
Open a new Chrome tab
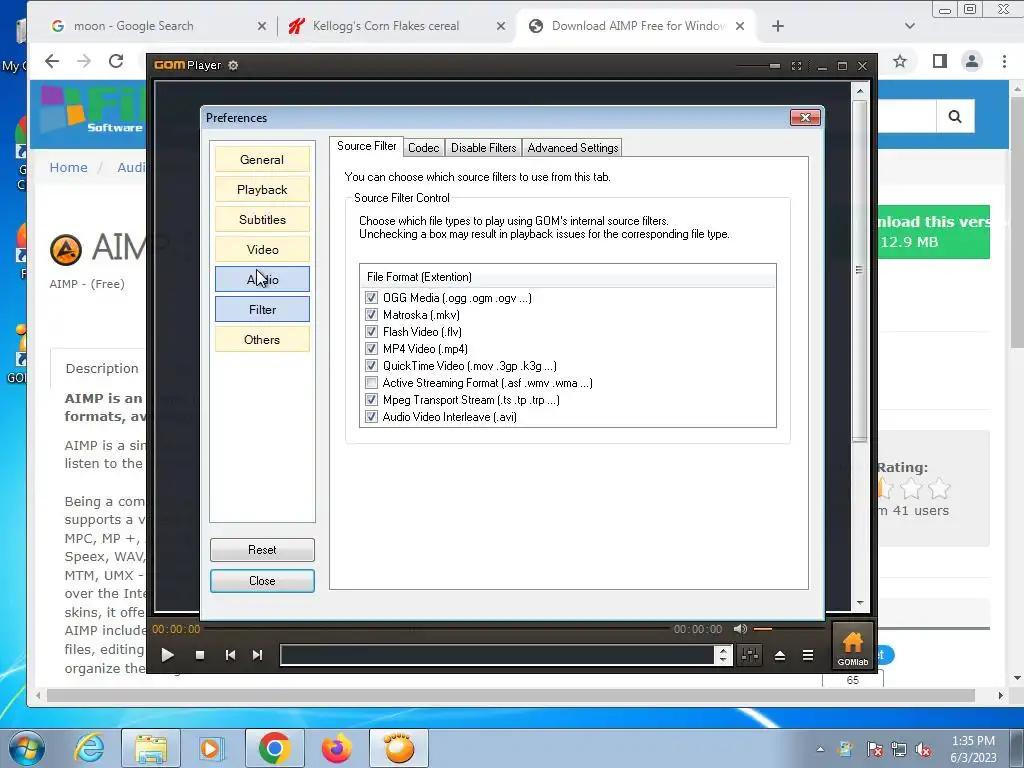point(777,26)
